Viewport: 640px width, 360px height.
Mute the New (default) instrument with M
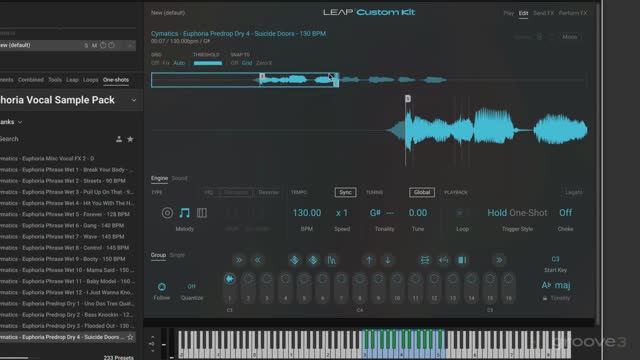click(94, 45)
